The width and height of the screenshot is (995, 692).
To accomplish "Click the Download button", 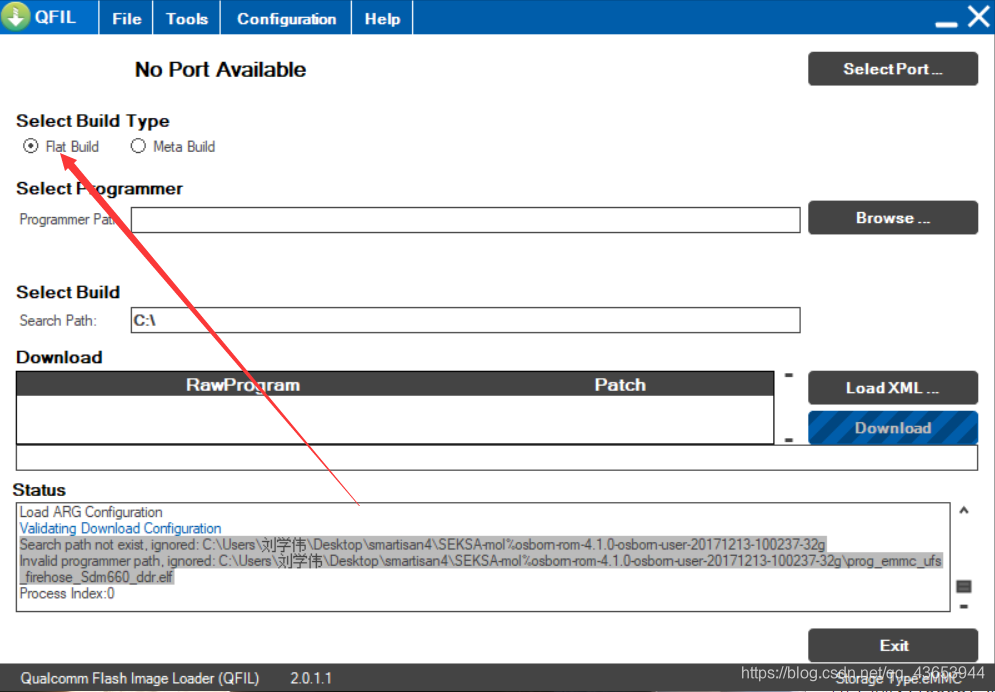I will pyautogui.click(x=892, y=428).
